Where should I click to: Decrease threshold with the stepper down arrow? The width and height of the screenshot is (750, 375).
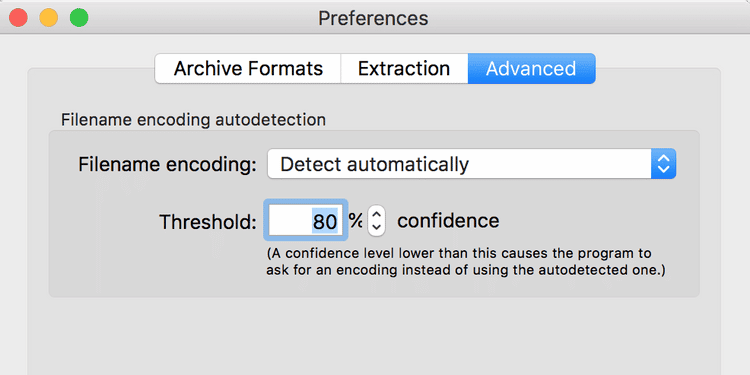click(x=376, y=228)
